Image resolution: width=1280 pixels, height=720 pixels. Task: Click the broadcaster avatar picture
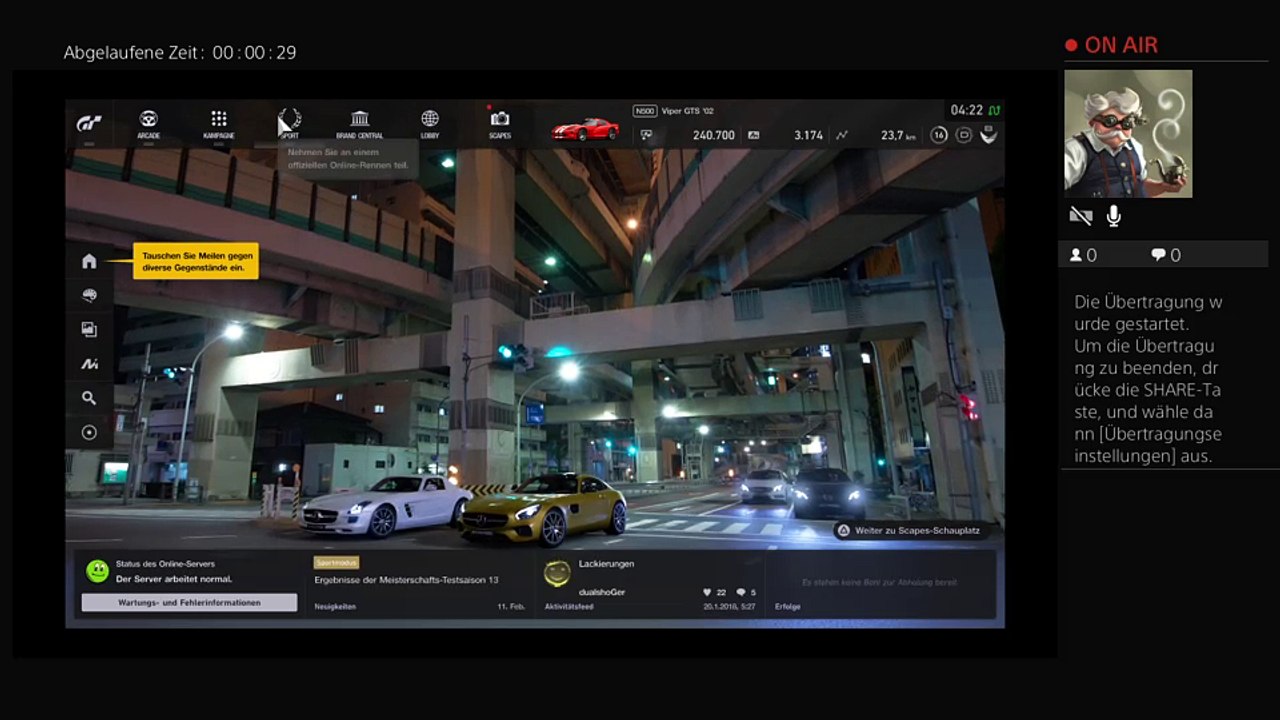point(1128,134)
